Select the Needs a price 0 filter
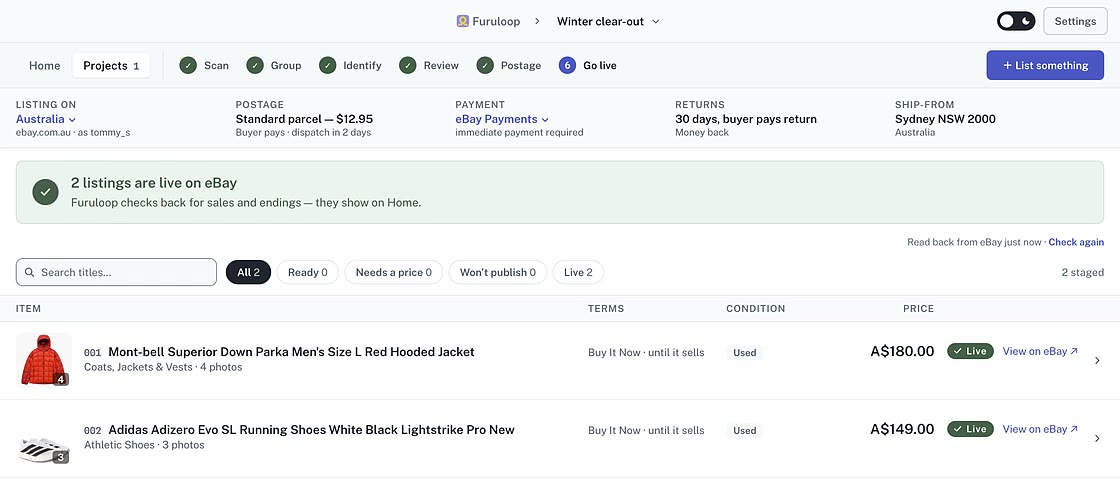This screenshot has height=486, width=1120. 394,272
